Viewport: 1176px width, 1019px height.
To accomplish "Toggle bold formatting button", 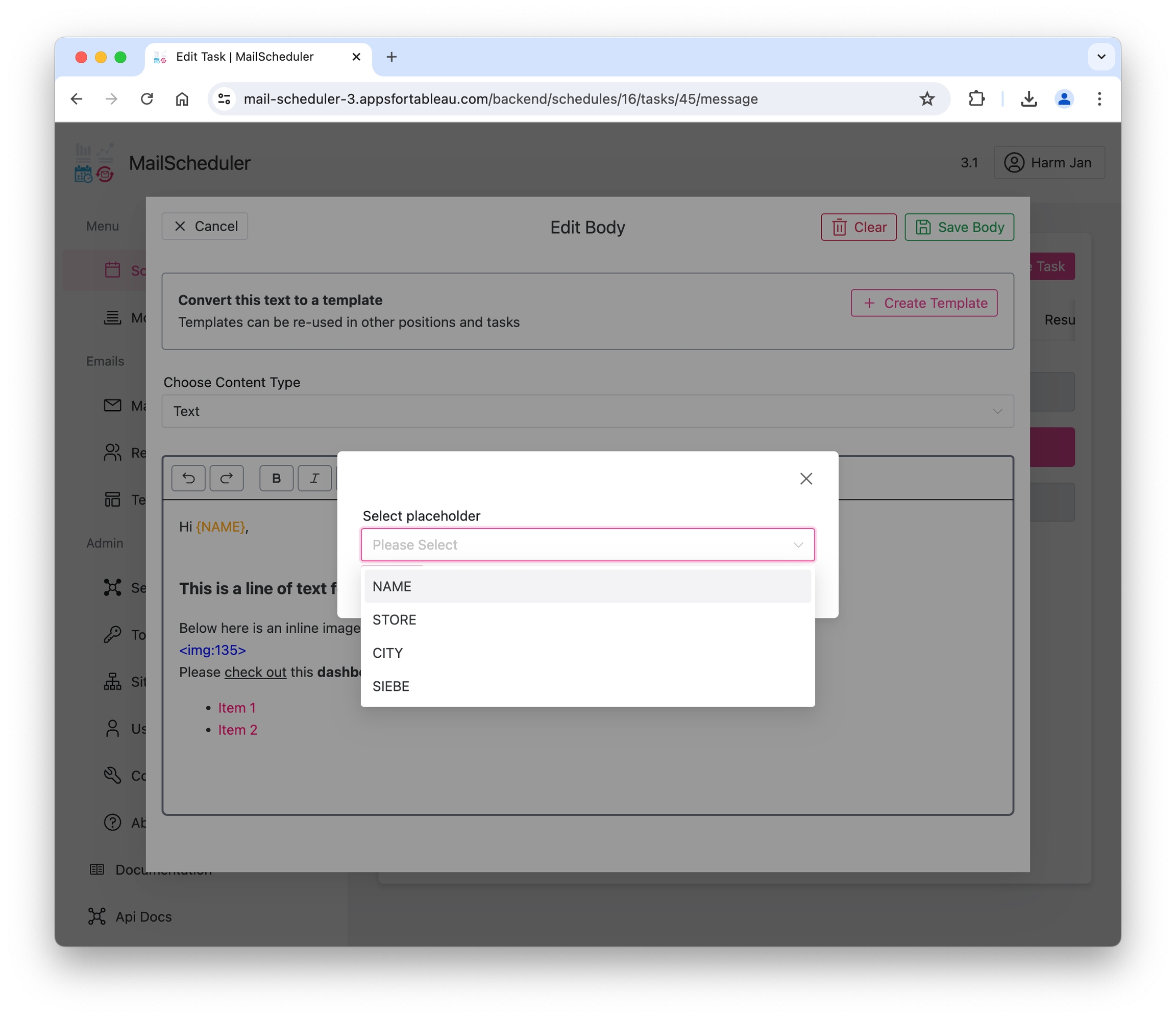I will point(276,478).
